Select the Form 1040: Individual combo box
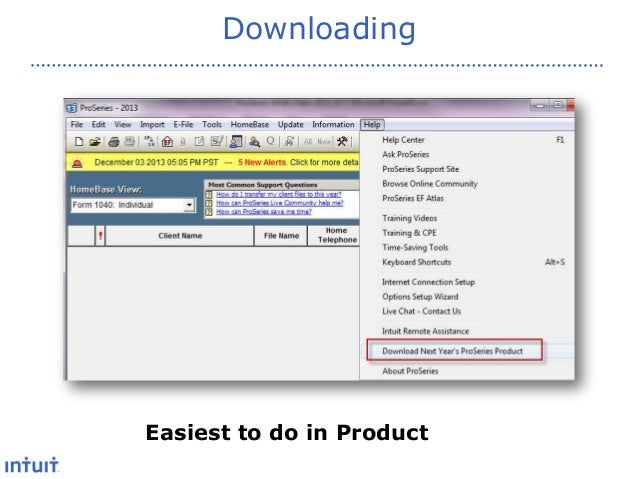This screenshot has width=638, height=479. click(x=133, y=205)
